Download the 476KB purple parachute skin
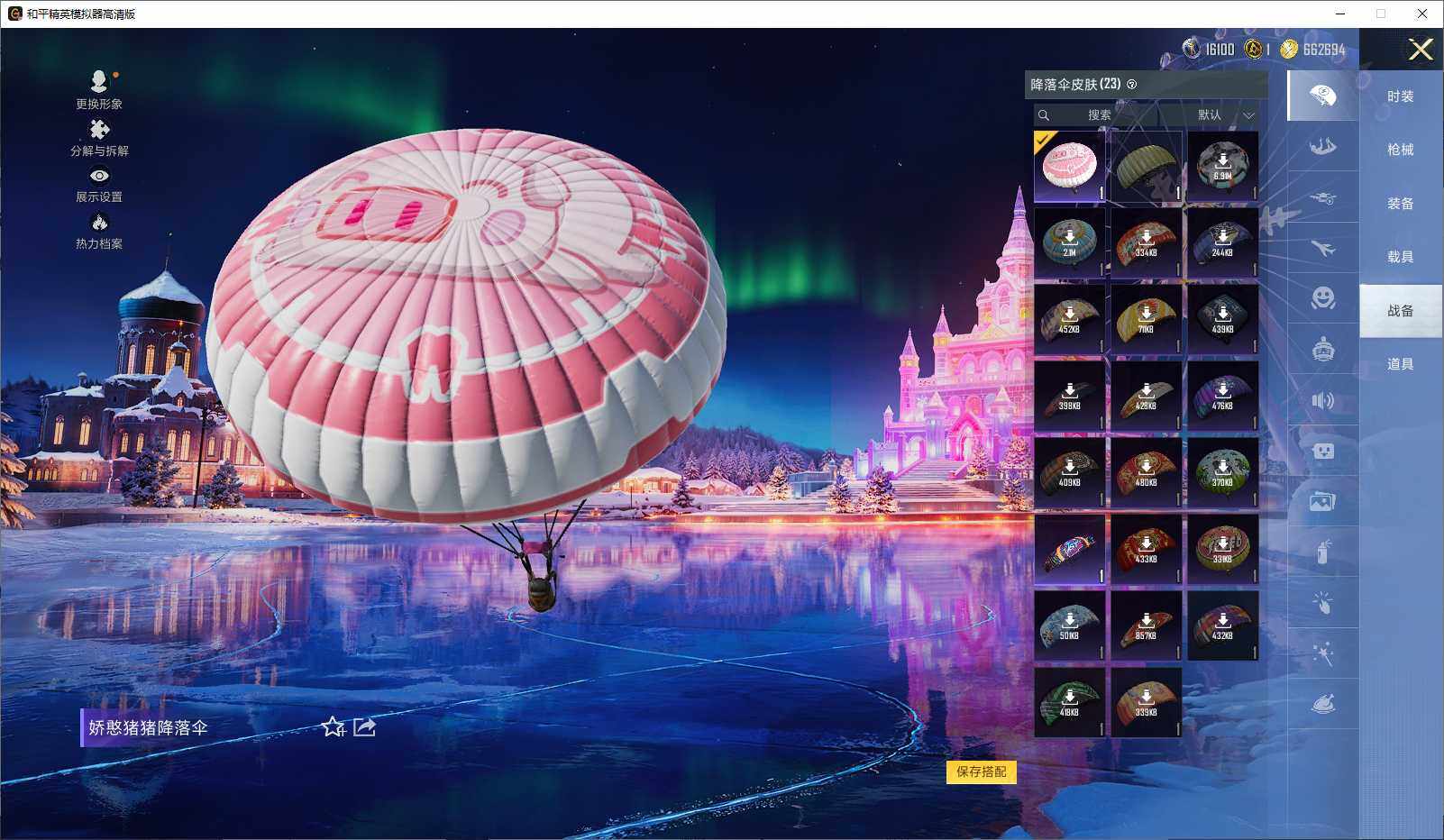Image resolution: width=1444 pixels, height=840 pixels. point(1223,397)
